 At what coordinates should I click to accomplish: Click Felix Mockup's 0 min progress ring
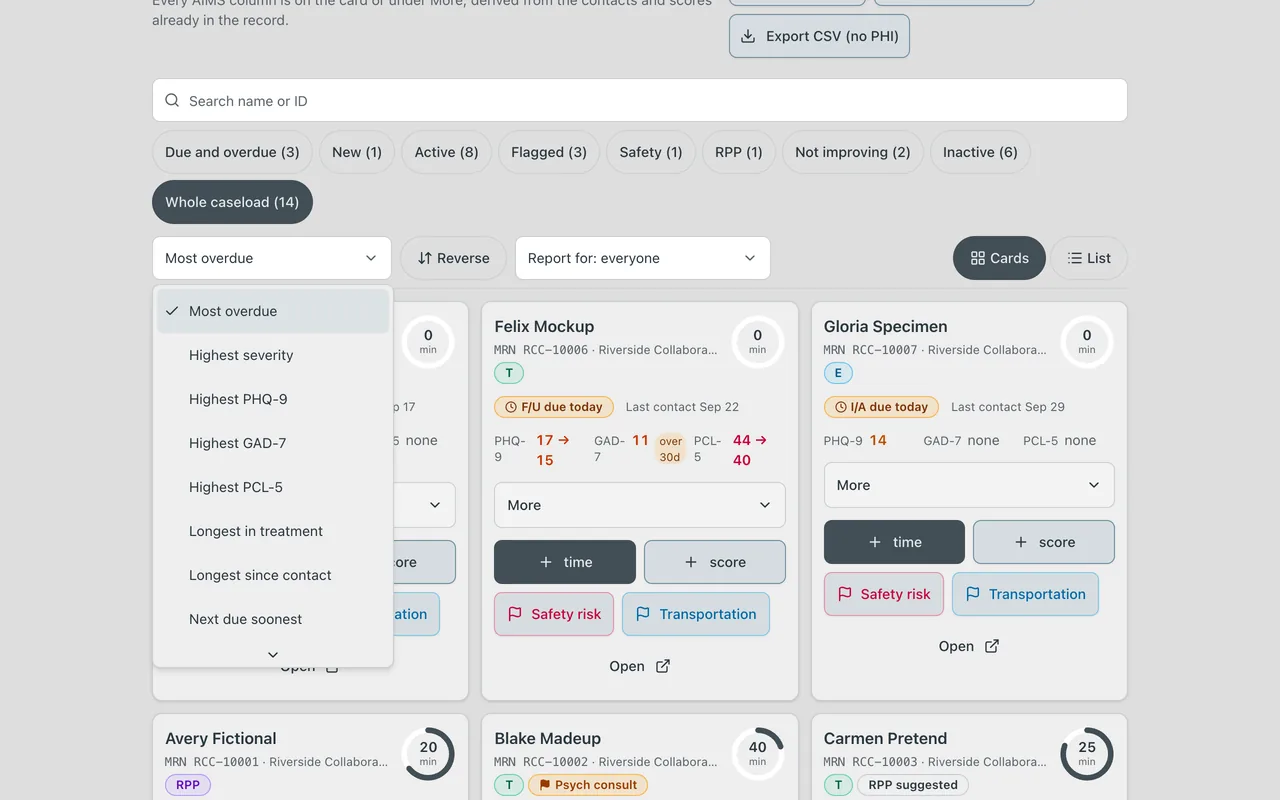coord(758,342)
